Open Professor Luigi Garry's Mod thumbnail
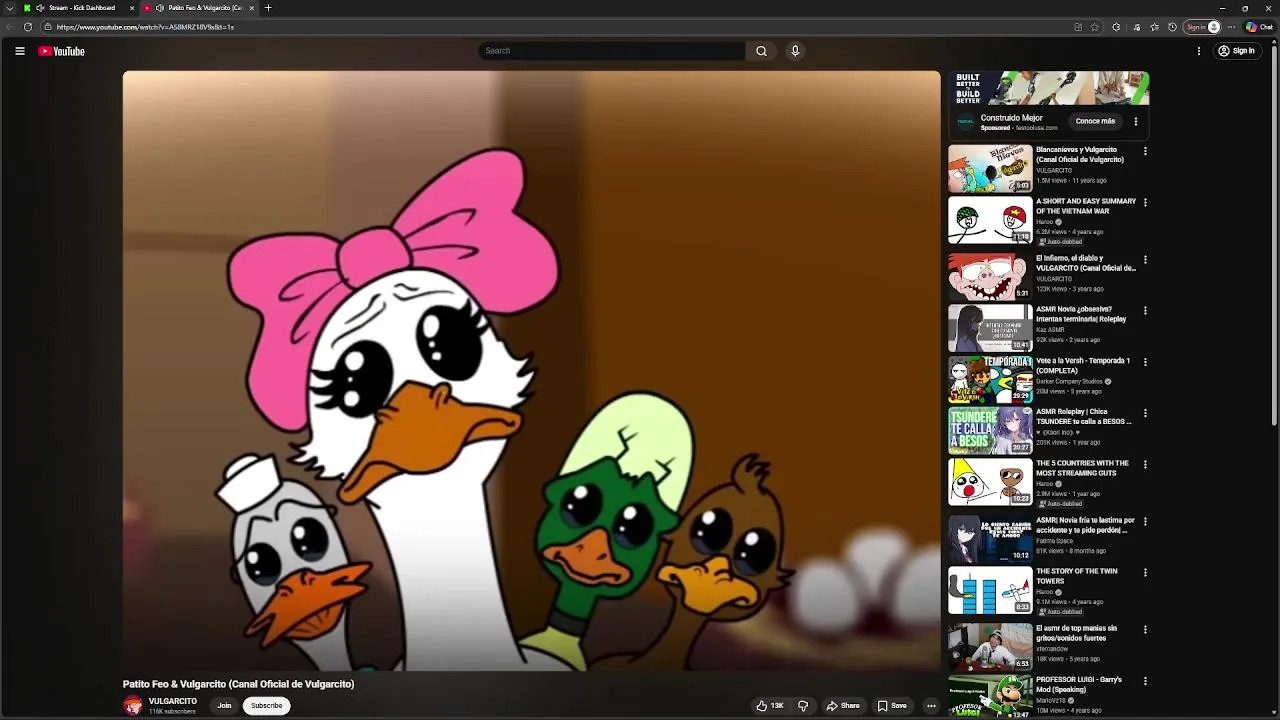Screen dimensions: 1280x720 [990, 698]
